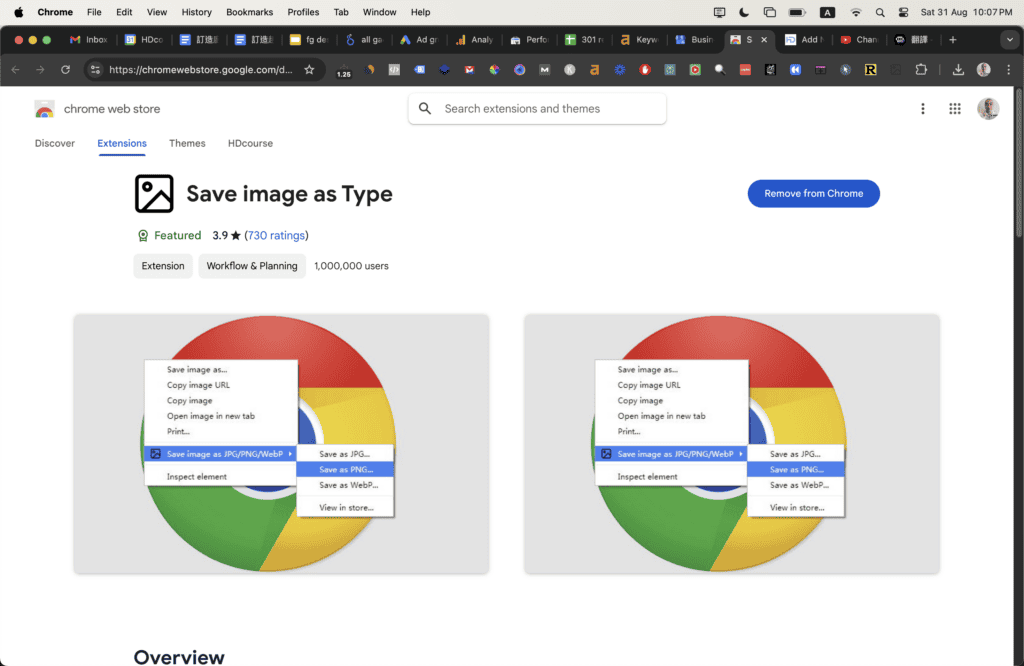Click the address bar URL
Screen dimensions: 1024x666
201,70
